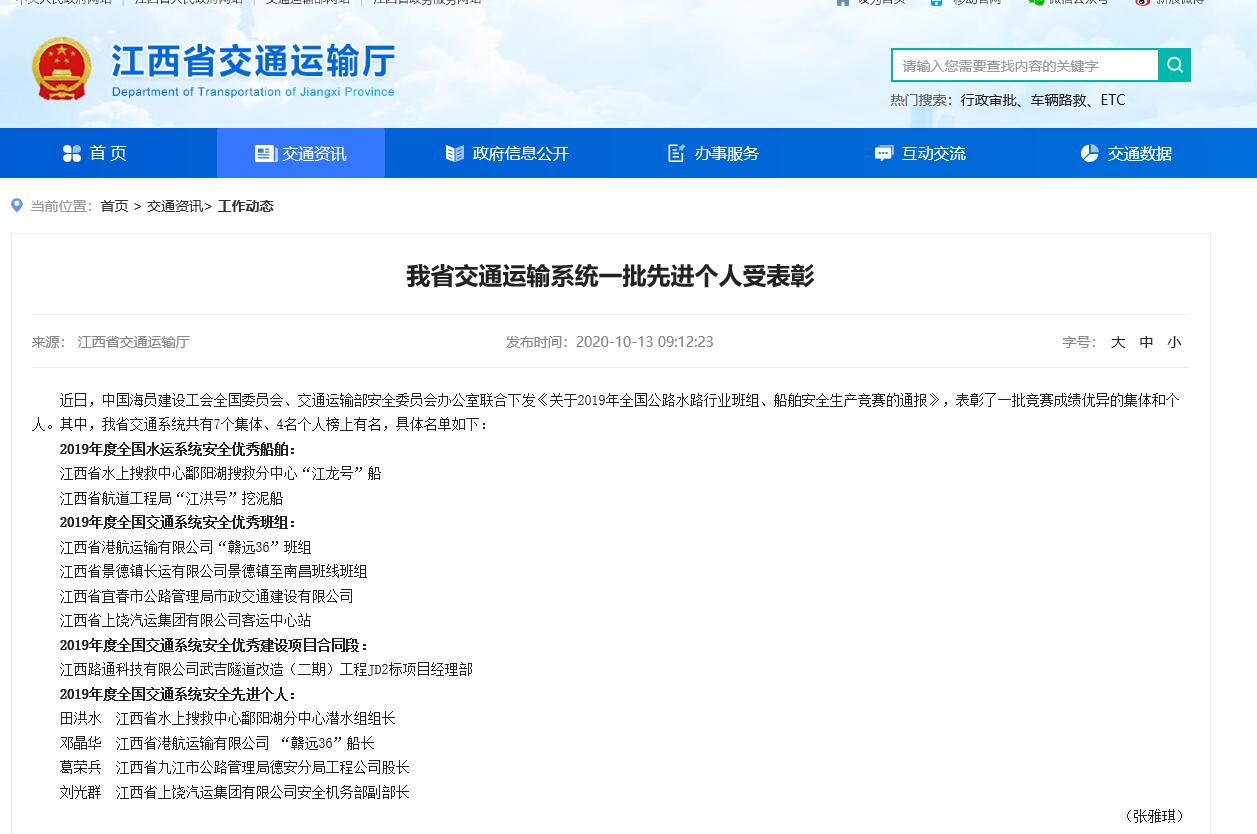The image size is (1257, 834).
Task: Click the 车辆路救 hot search link
Action: click(1058, 100)
